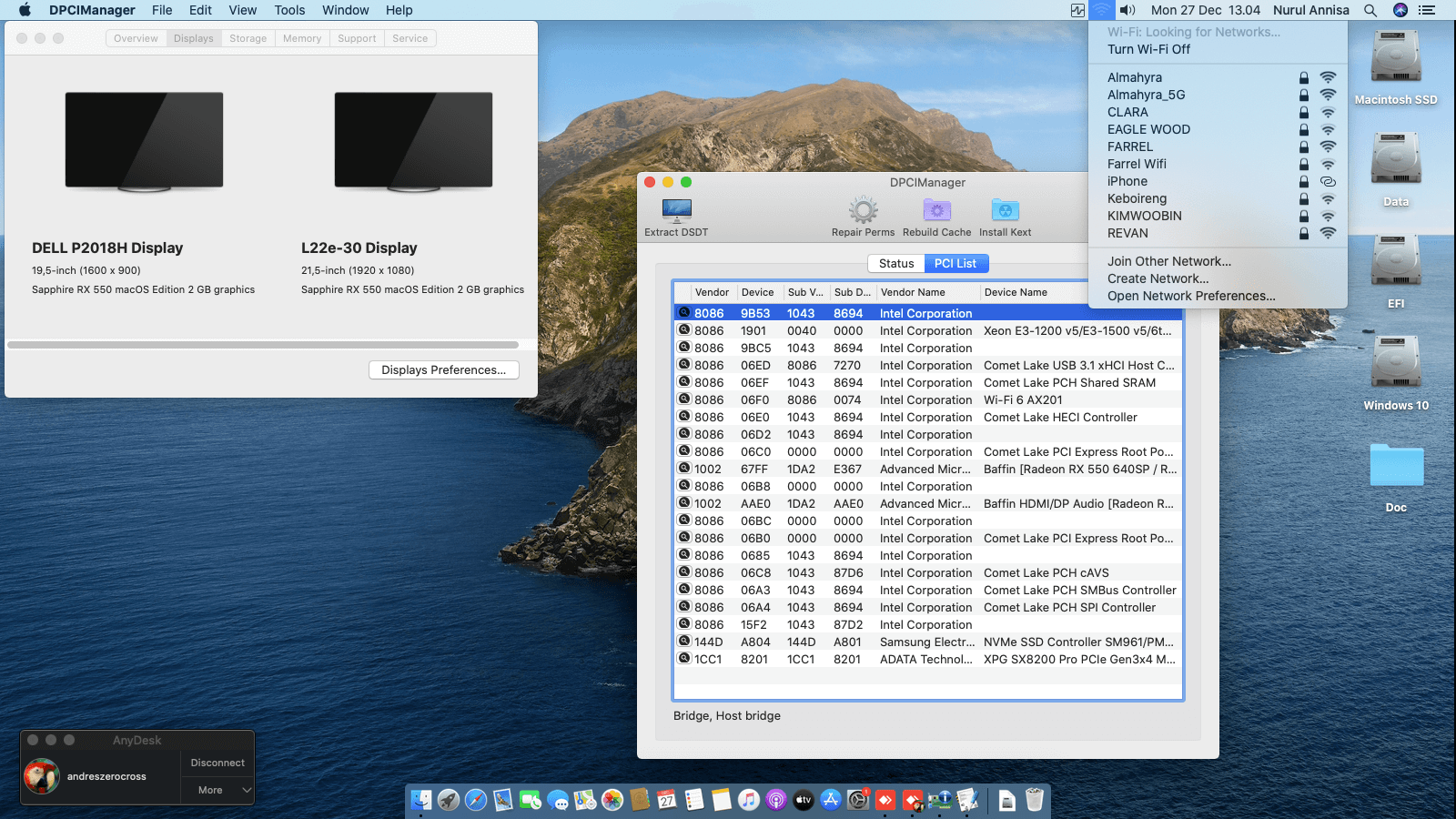Click the Repair Perms gear icon
This screenshot has height=819, width=1456.
(863, 211)
